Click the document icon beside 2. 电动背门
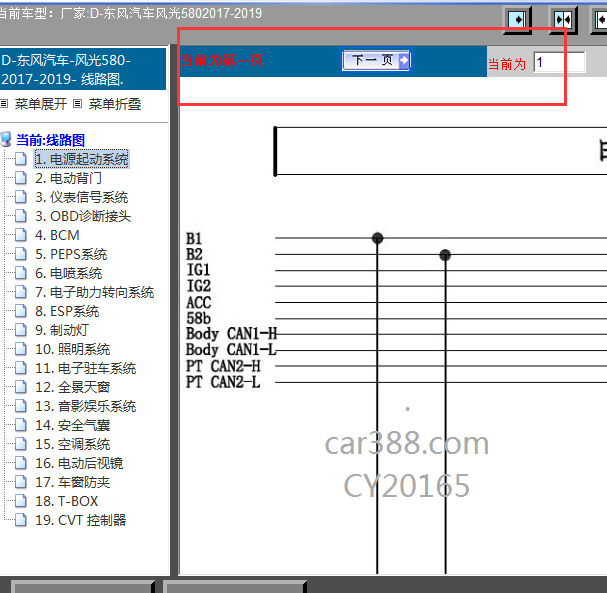The height and width of the screenshot is (593, 607). pyautogui.click(x=21, y=178)
